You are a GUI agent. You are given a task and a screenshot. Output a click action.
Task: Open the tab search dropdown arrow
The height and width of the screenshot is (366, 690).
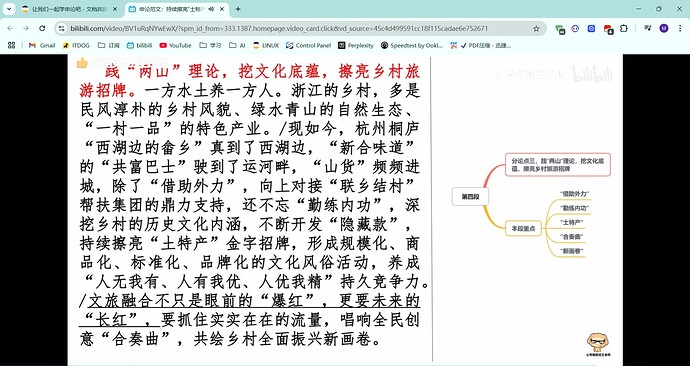click(9, 9)
